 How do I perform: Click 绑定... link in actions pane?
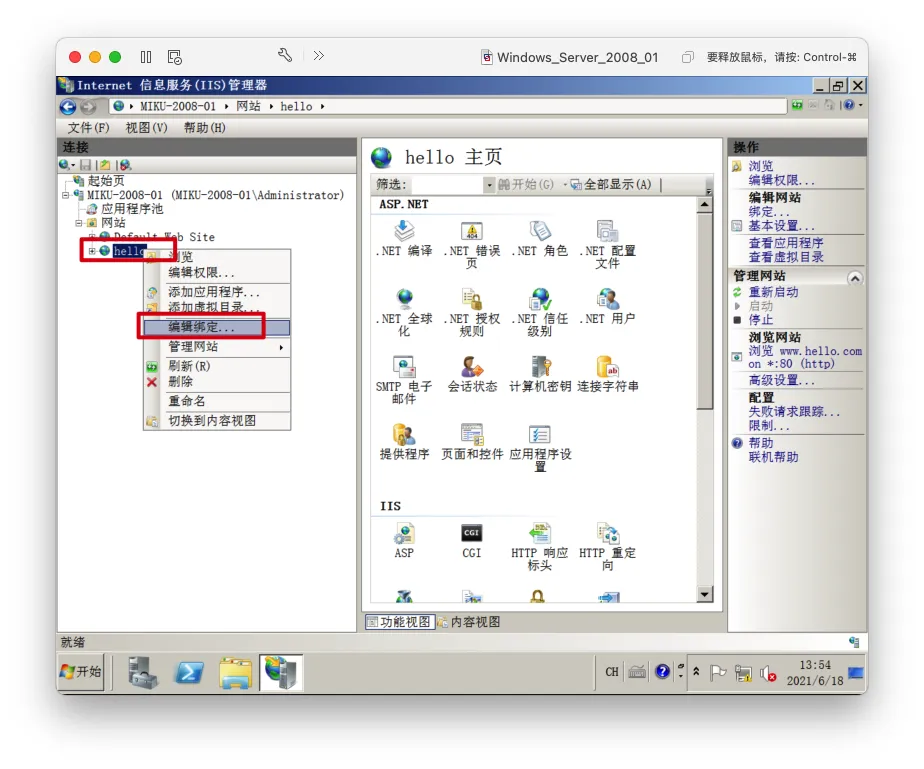769,212
